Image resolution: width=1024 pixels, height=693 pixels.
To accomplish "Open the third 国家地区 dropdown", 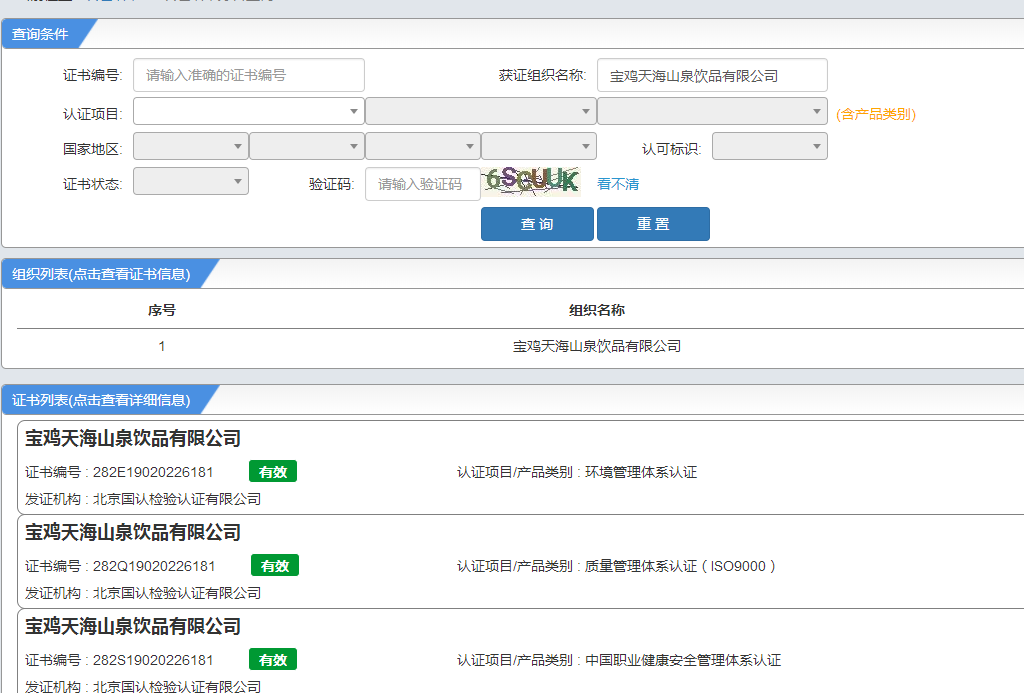I will pos(423,146).
